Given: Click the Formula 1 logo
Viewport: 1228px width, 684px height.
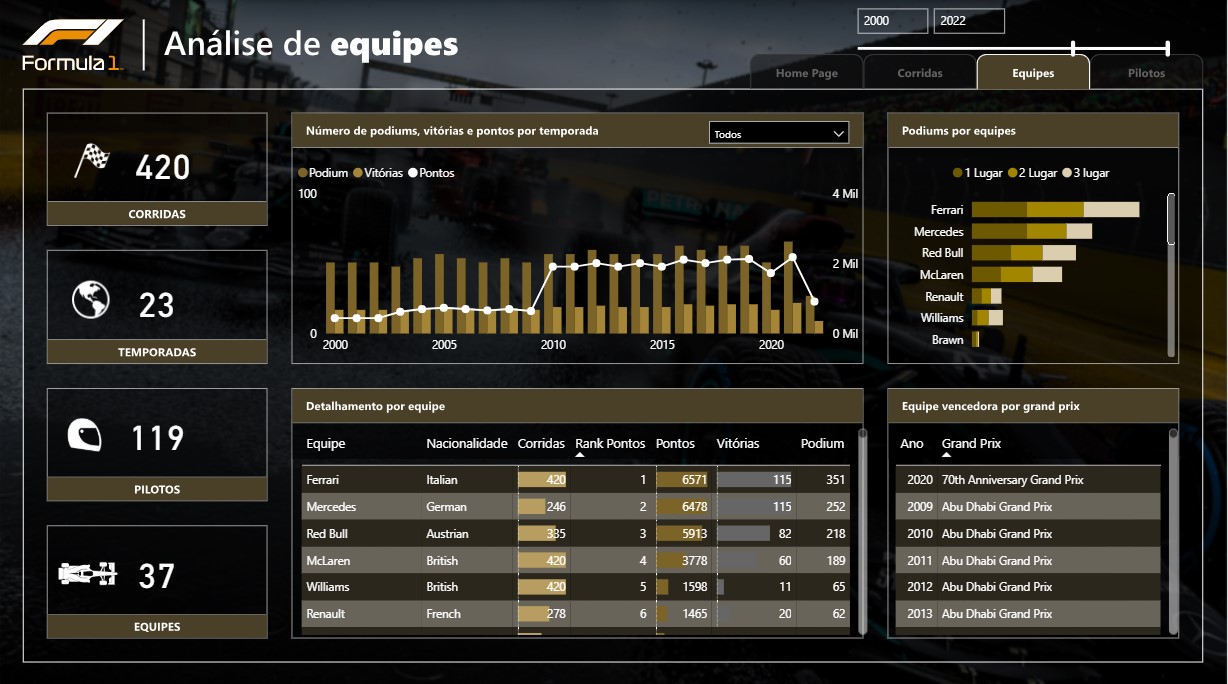Looking at the screenshot, I should [72, 45].
